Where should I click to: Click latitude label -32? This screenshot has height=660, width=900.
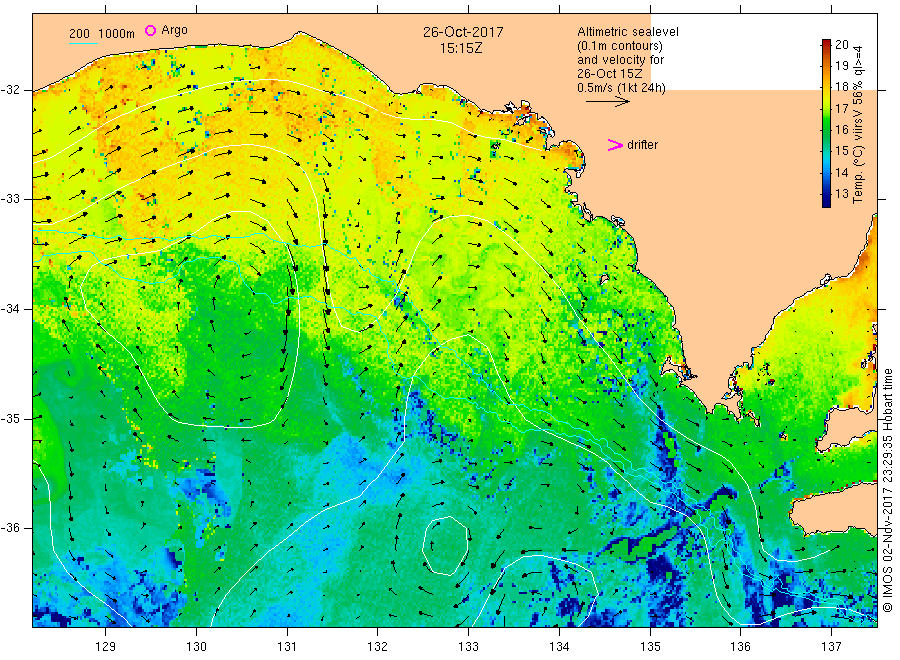tap(10, 91)
